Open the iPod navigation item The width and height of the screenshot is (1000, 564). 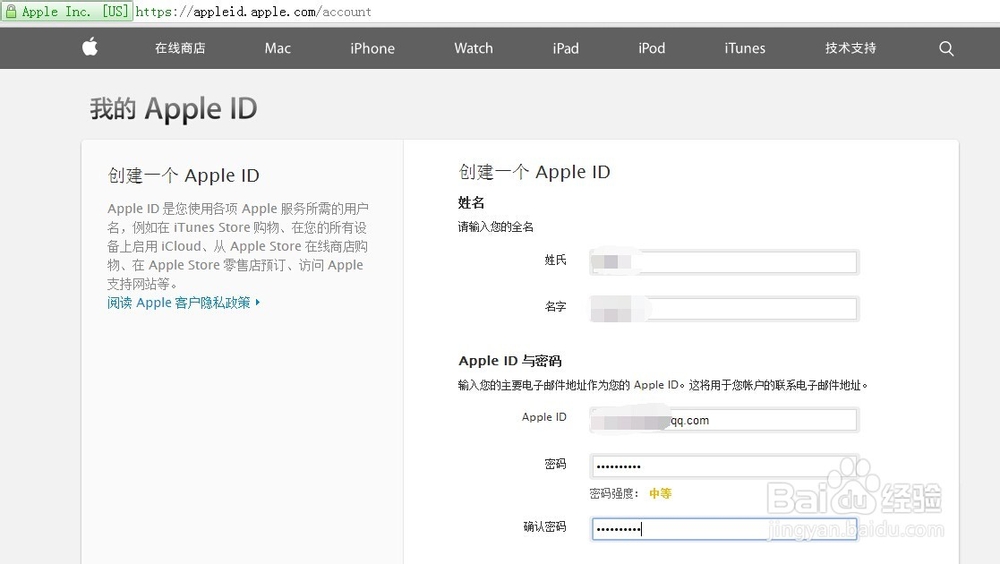[x=652, y=48]
